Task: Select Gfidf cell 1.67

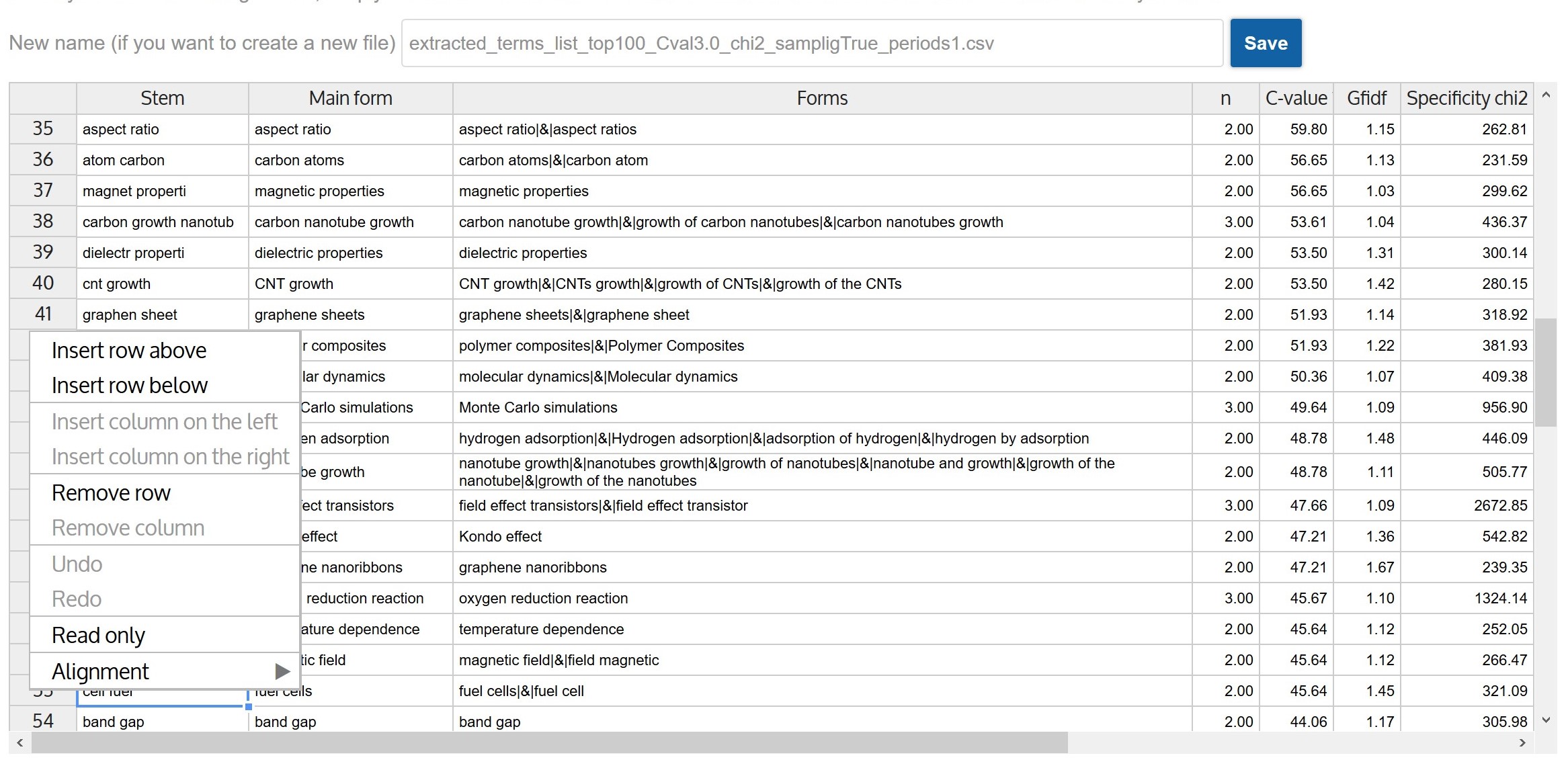Action: pos(1367,567)
